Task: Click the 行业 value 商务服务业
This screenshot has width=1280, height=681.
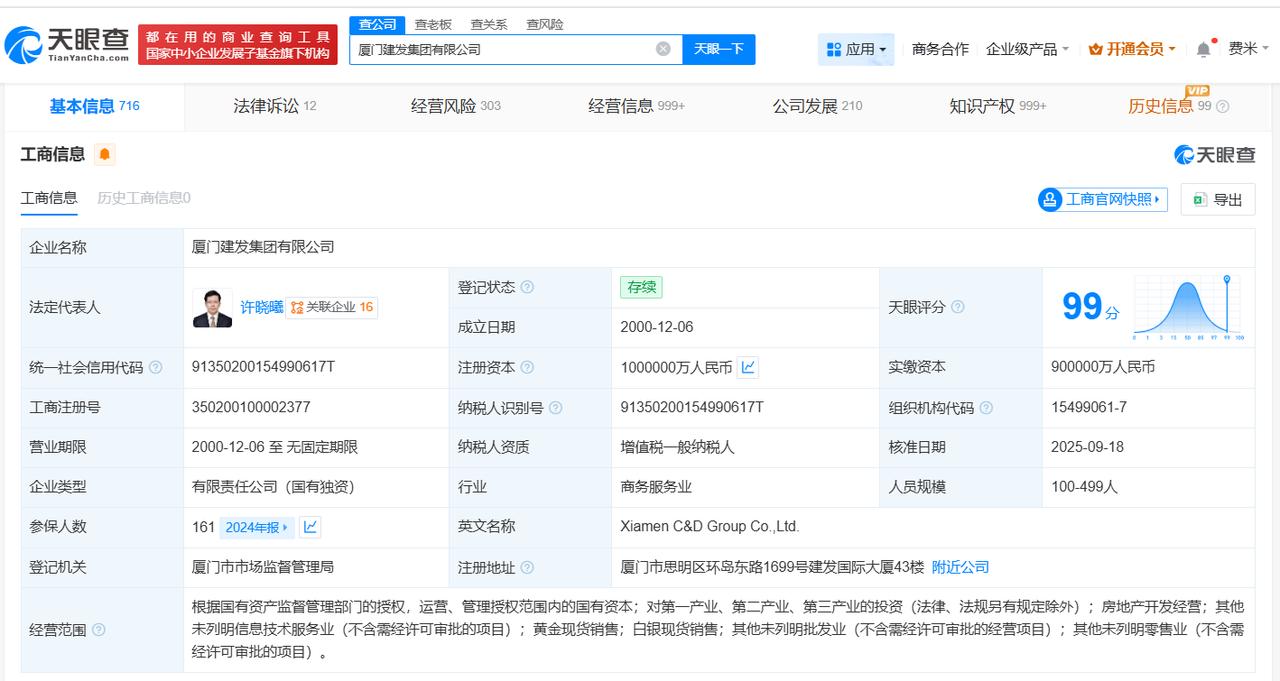Action: pos(656,487)
